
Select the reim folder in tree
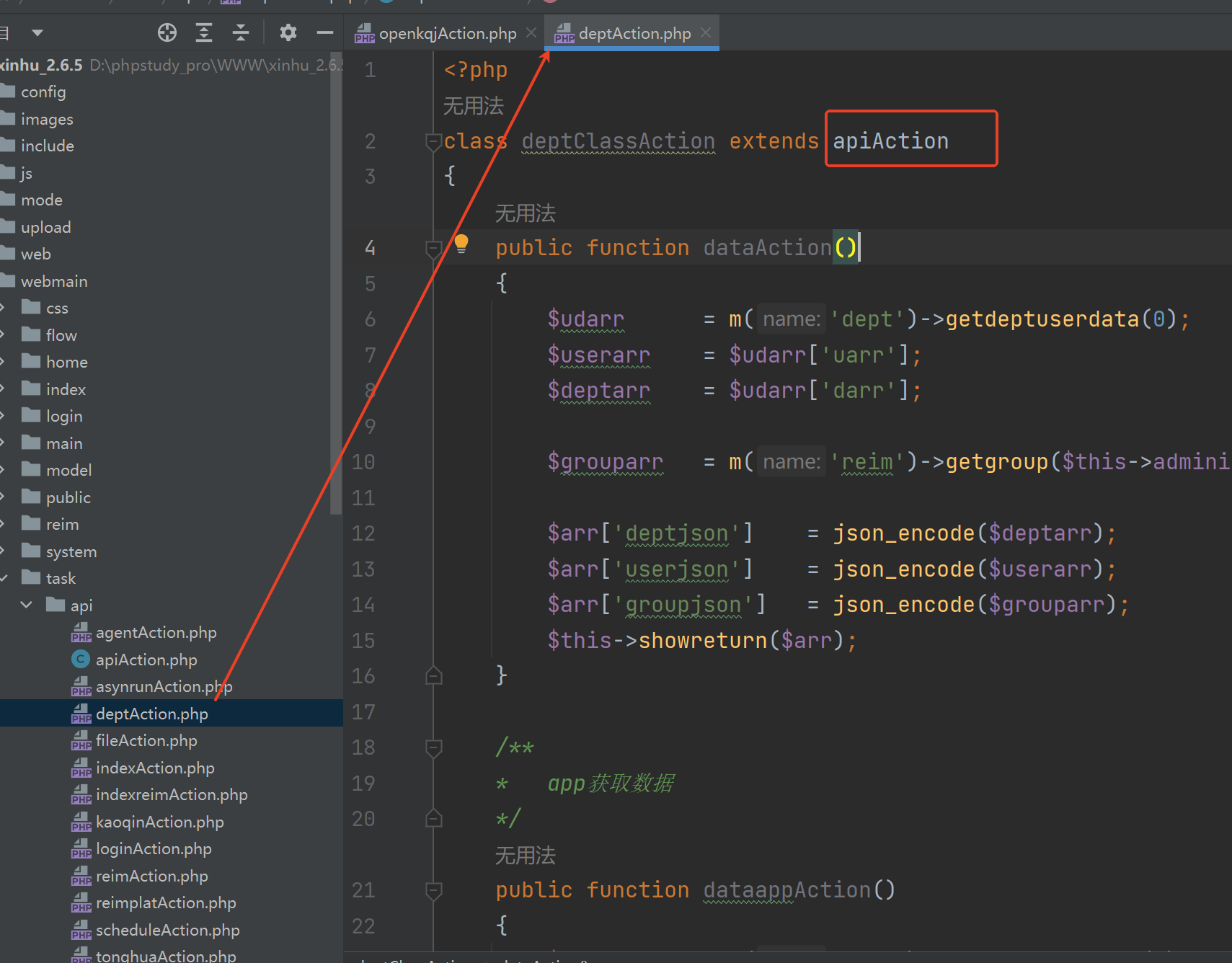click(62, 524)
